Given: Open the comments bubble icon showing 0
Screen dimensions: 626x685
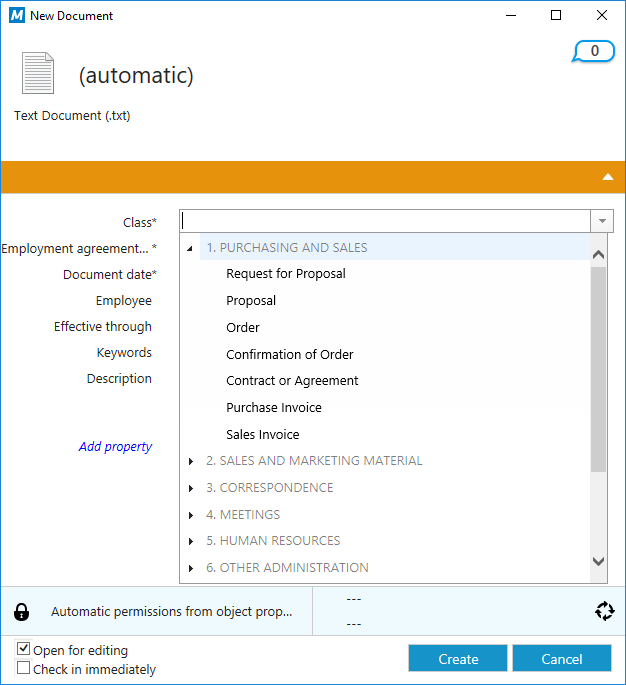Looking at the screenshot, I should pos(593,51).
